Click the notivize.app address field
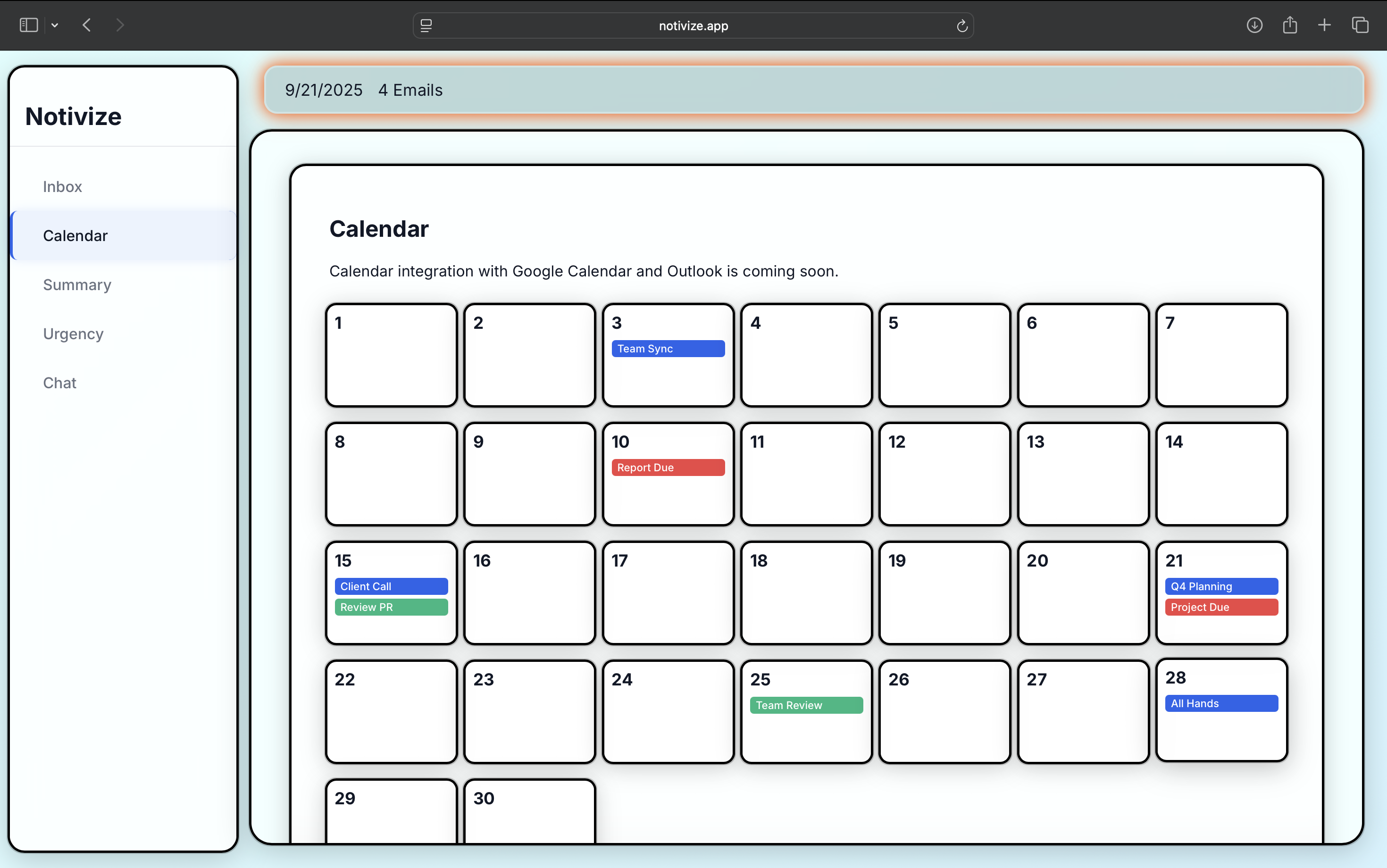The width and height of the screenshot is (1387, 868). click(x=693, y=26)
